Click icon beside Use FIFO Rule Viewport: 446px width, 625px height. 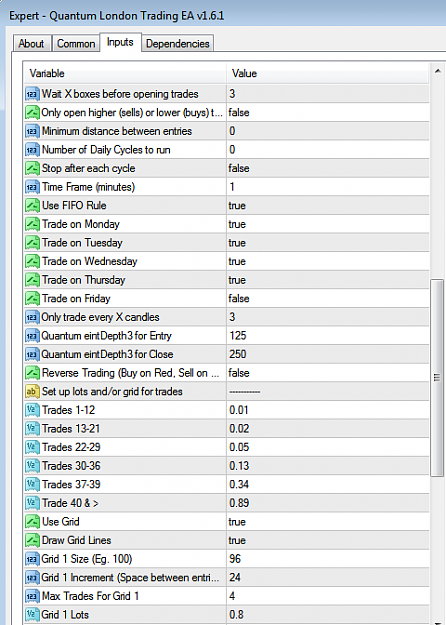coord(32,206)
